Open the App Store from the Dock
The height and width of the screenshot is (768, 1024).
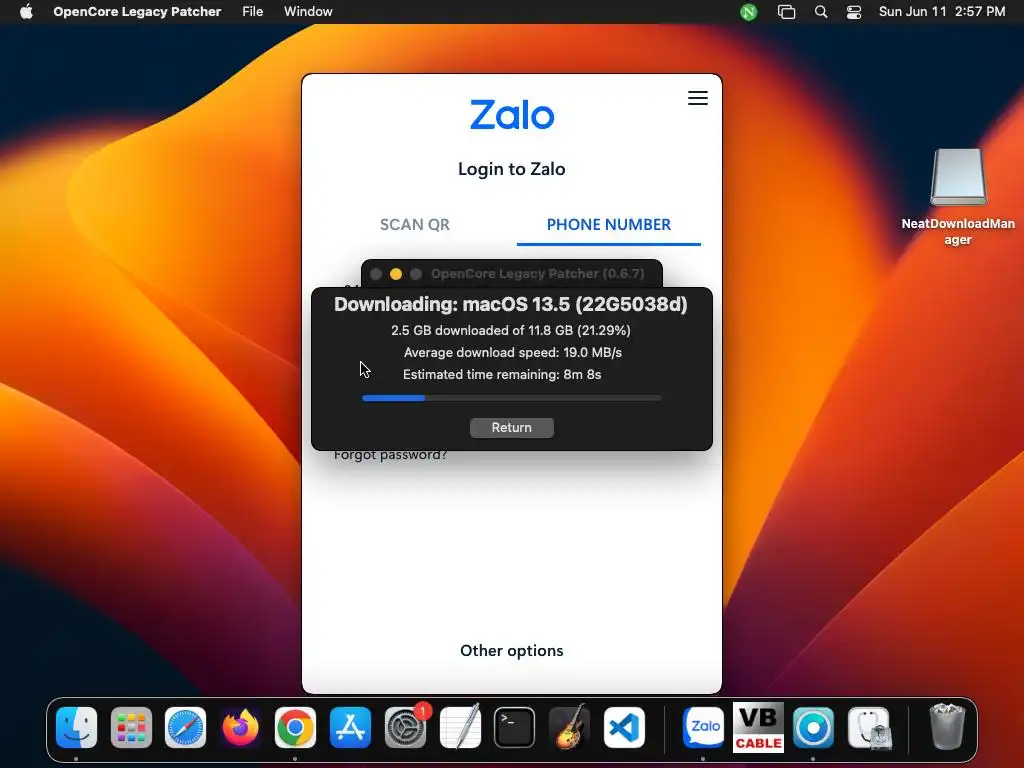[350, 728]
